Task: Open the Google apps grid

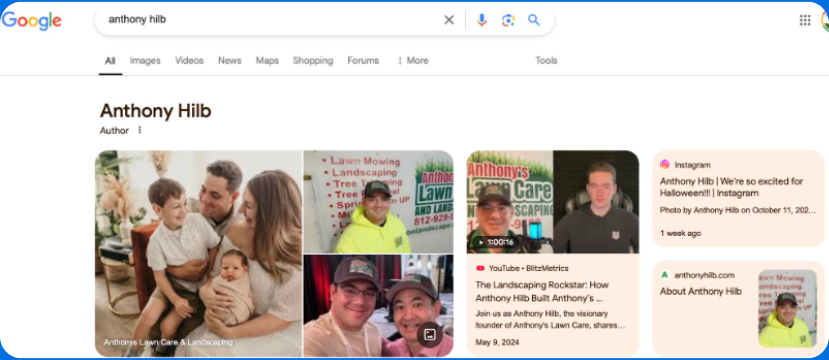Action: pos(805,20)
